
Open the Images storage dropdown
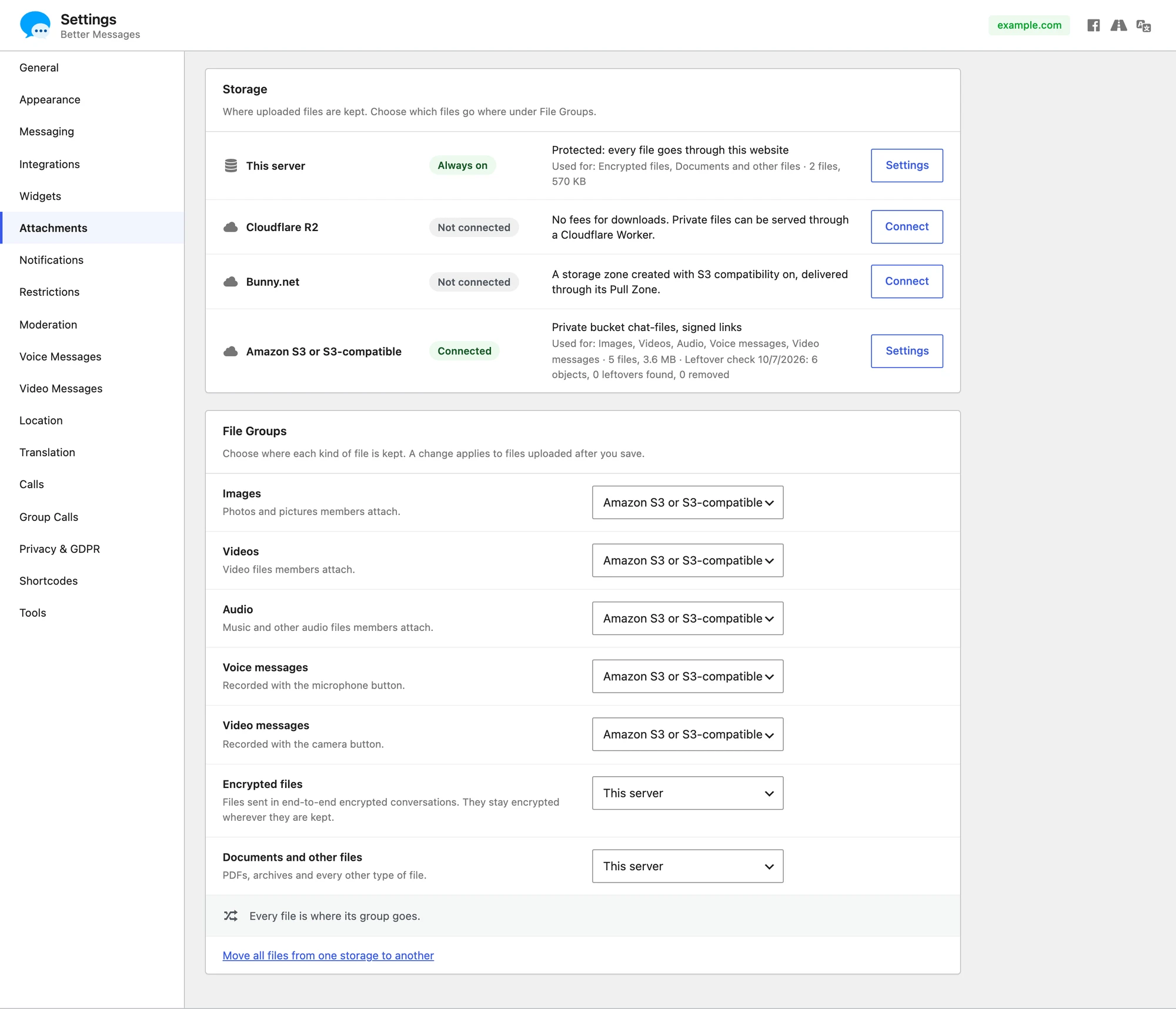[687, 502]
